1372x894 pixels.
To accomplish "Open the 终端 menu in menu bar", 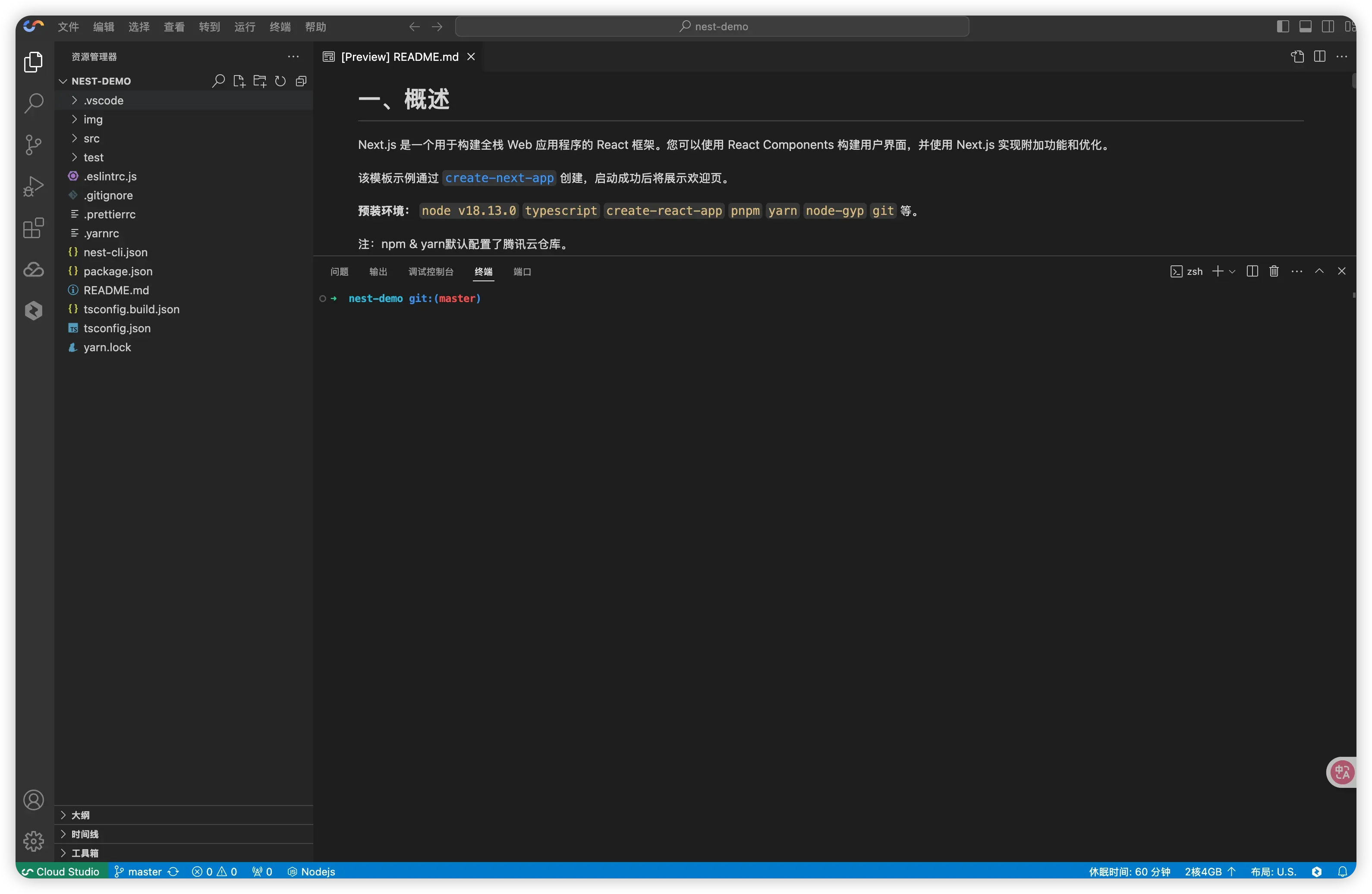I will click(x=280, y=26).
